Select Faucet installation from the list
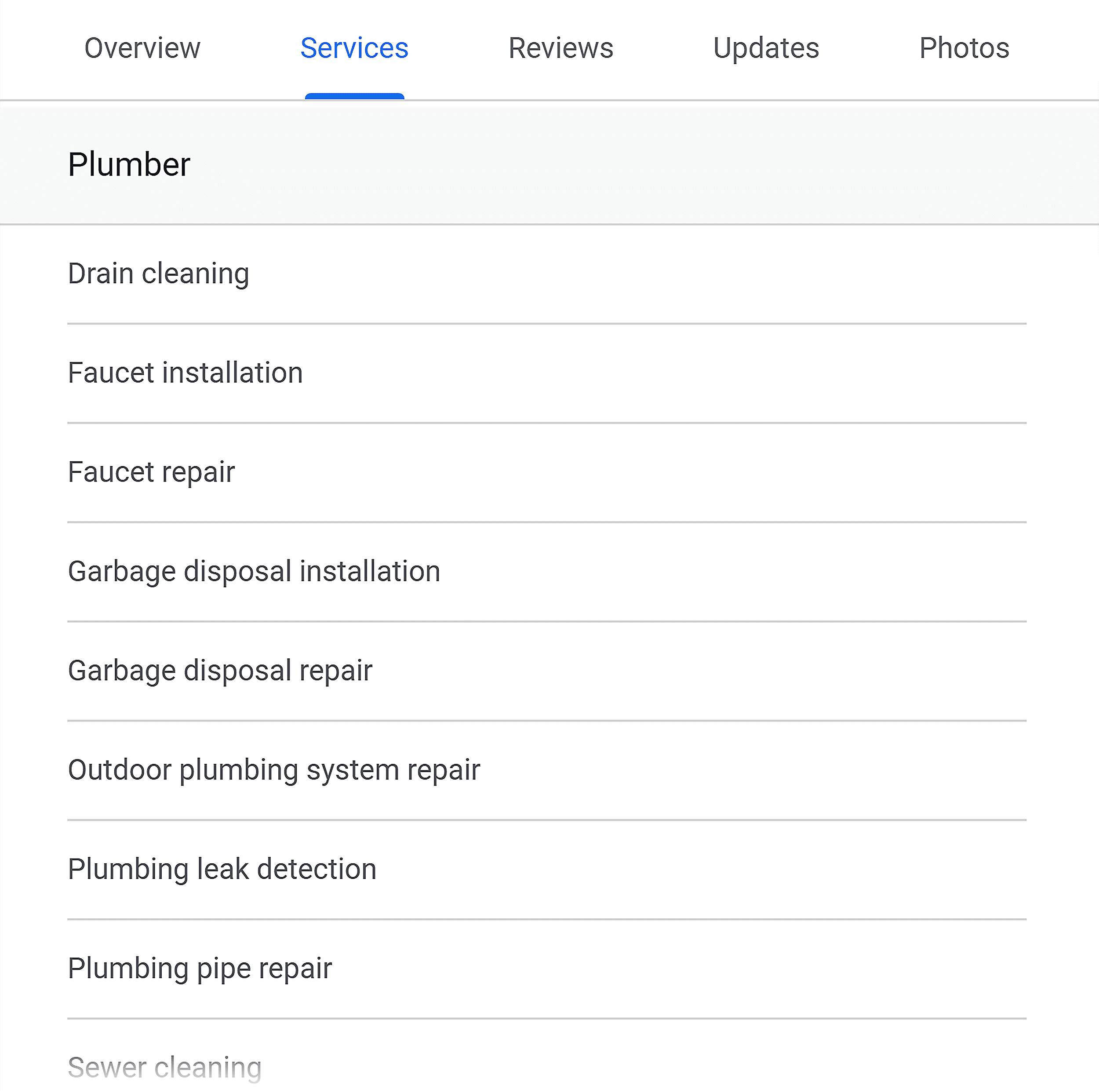Screen dimensions: 1099x1092 (x=186, y=373)
